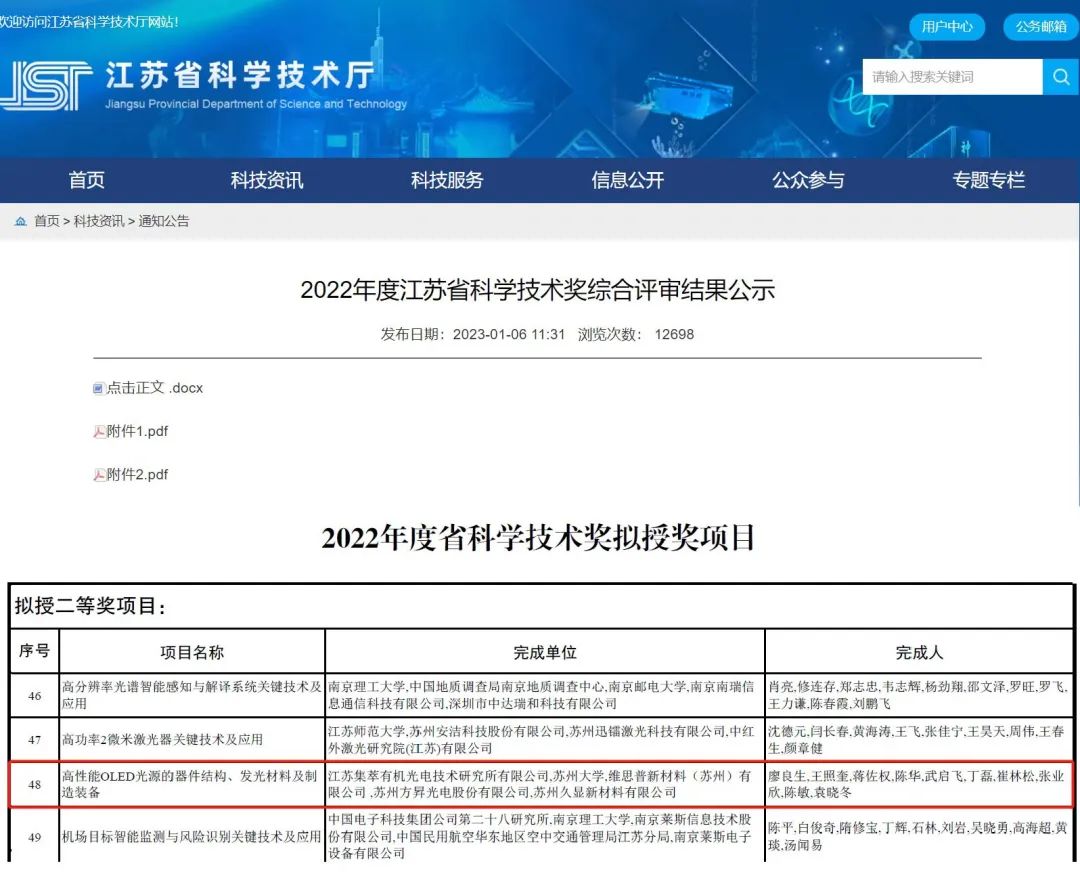The width and height of the screenshot is (1080, 872).
Task: Click project name 高性能OLED光源的器件结构、发光材料及制造装备
Action: click(189, 784)
